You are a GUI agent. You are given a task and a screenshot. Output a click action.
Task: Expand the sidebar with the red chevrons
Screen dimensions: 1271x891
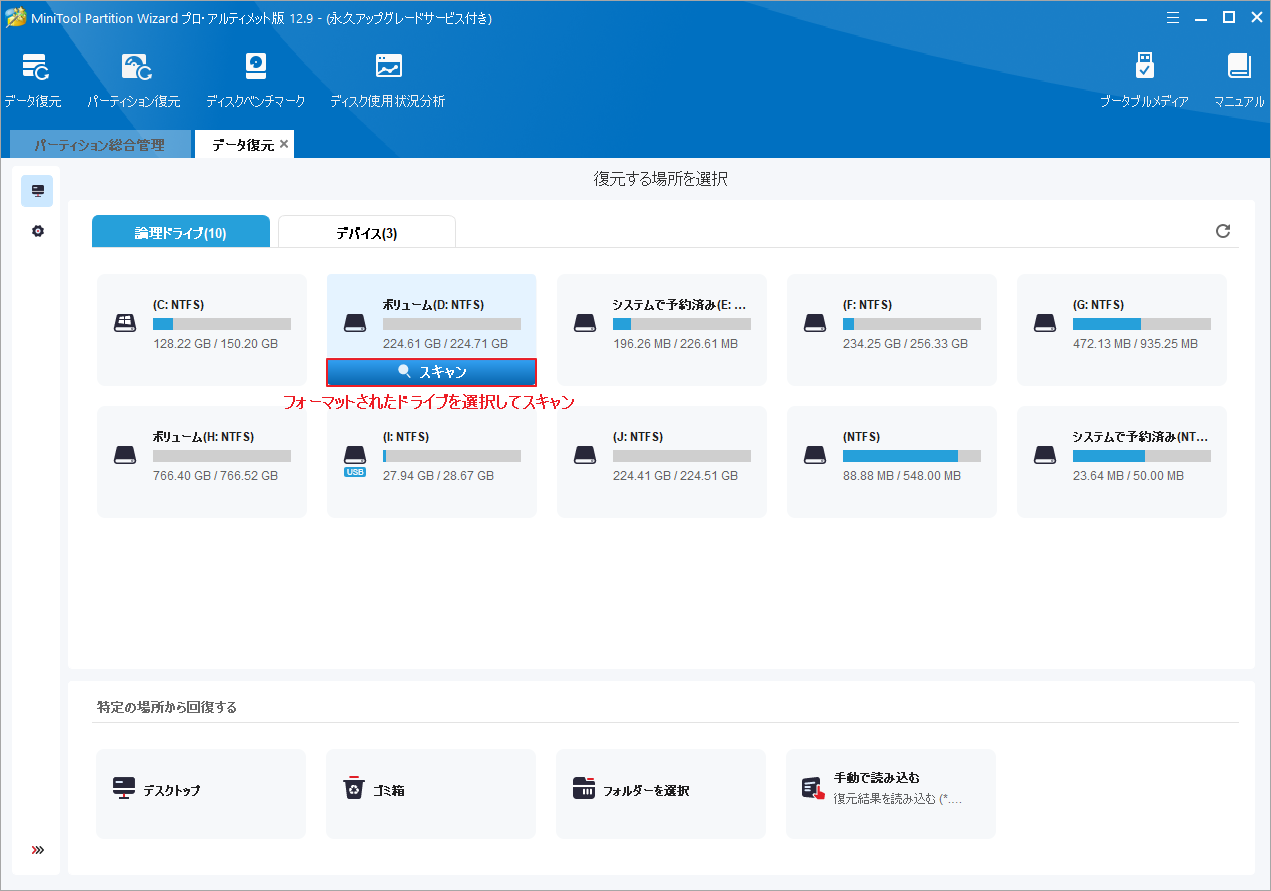tap(38, 850)
